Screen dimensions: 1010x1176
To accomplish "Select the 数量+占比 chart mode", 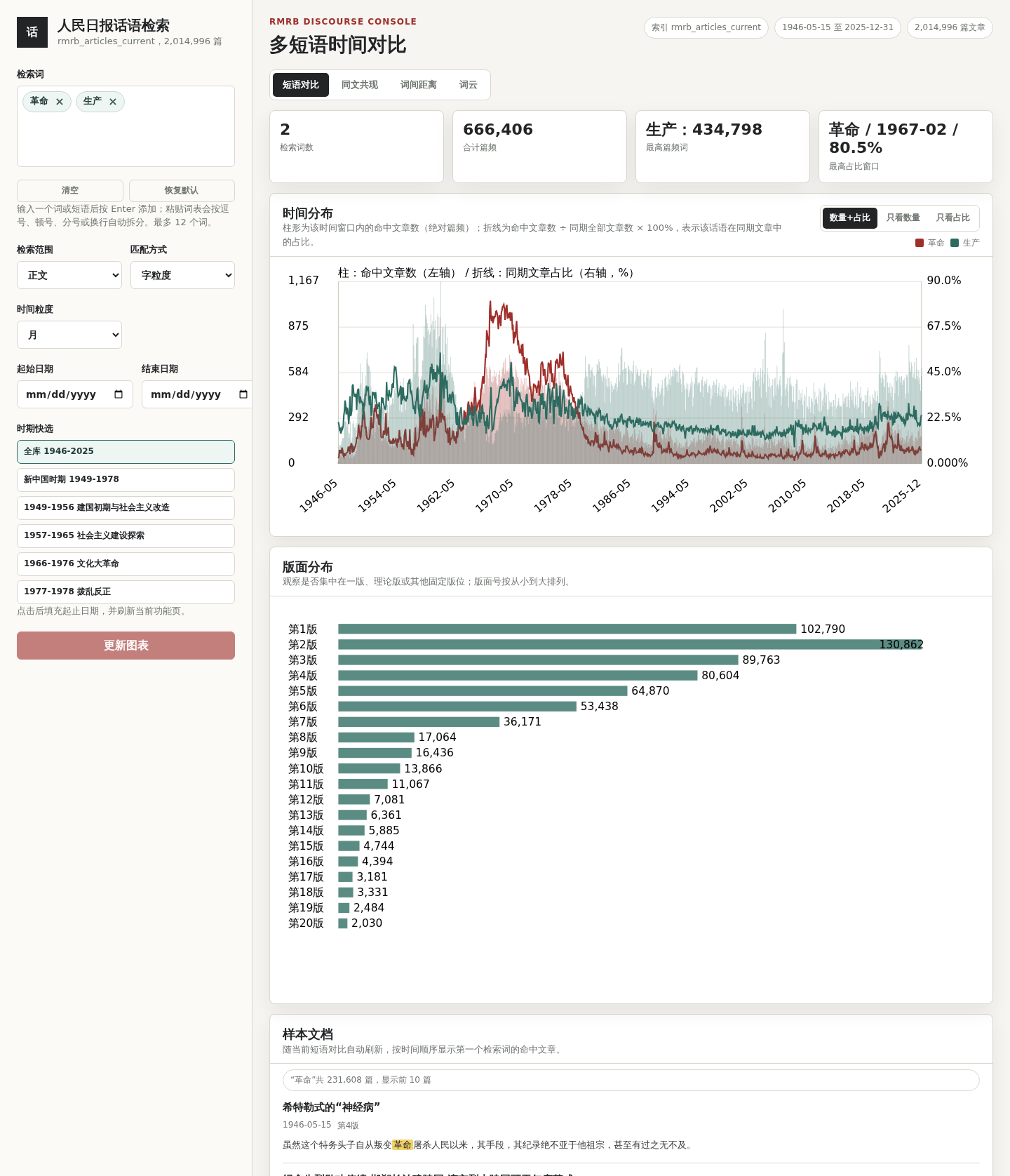I will (849, 218).
